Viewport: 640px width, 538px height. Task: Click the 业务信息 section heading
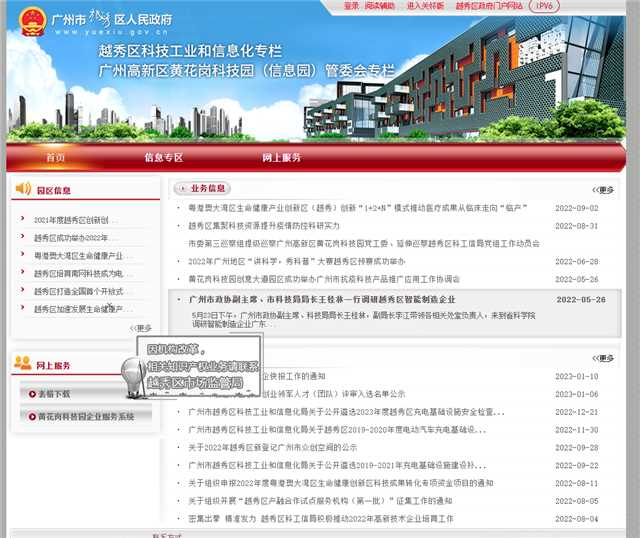(x=209, y=188)
